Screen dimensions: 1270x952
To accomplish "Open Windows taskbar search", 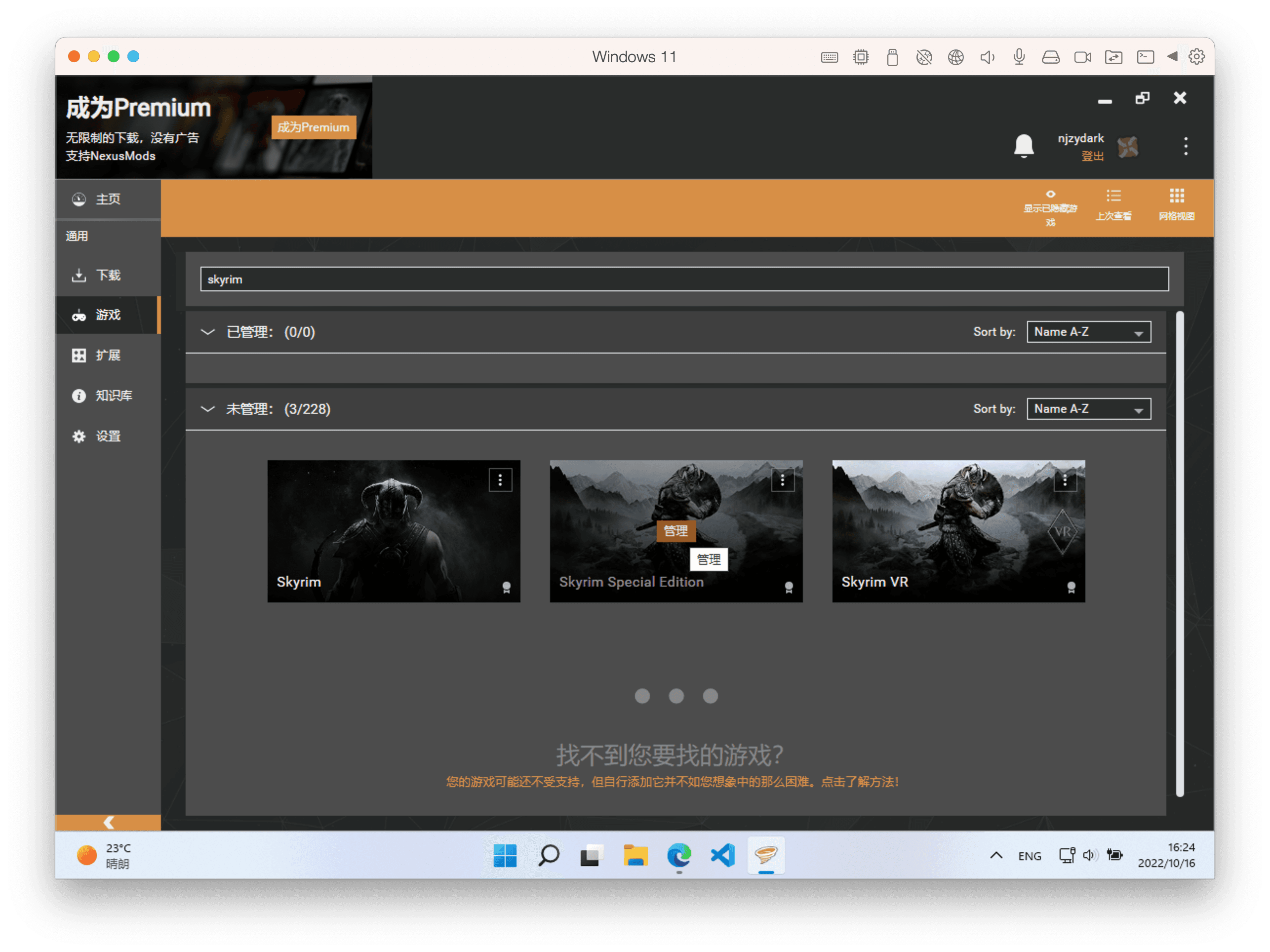I will pos(548,856).
